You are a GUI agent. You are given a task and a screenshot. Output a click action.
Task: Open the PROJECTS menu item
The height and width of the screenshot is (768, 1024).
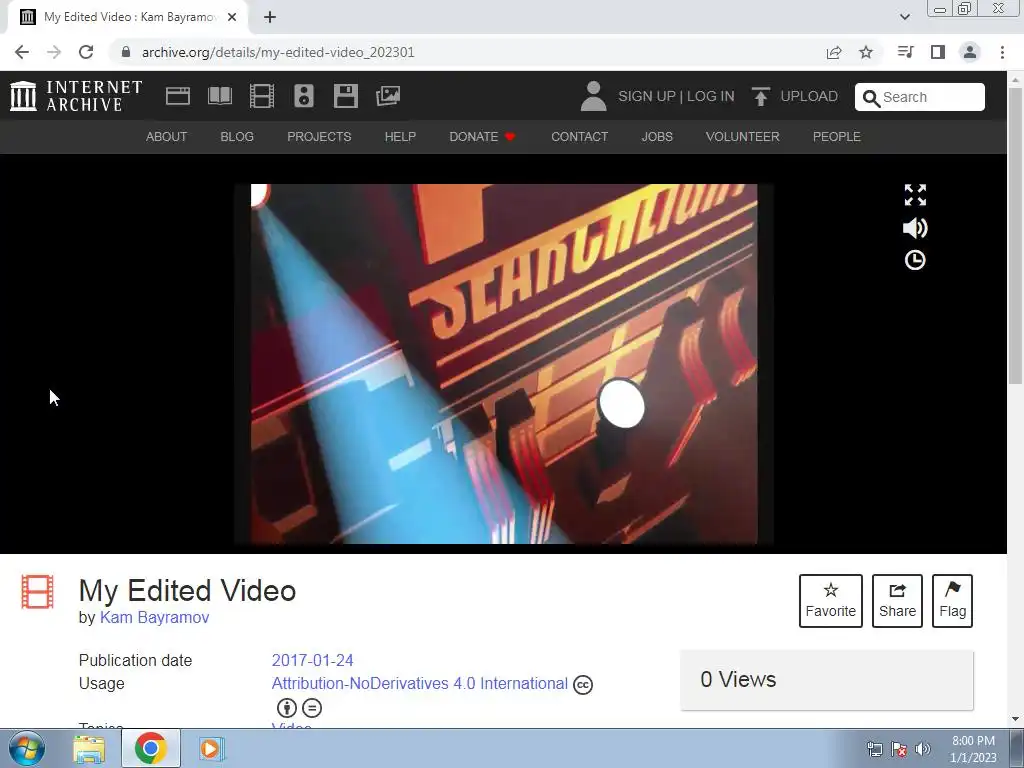pyautogui.click(x=319, y=136)
